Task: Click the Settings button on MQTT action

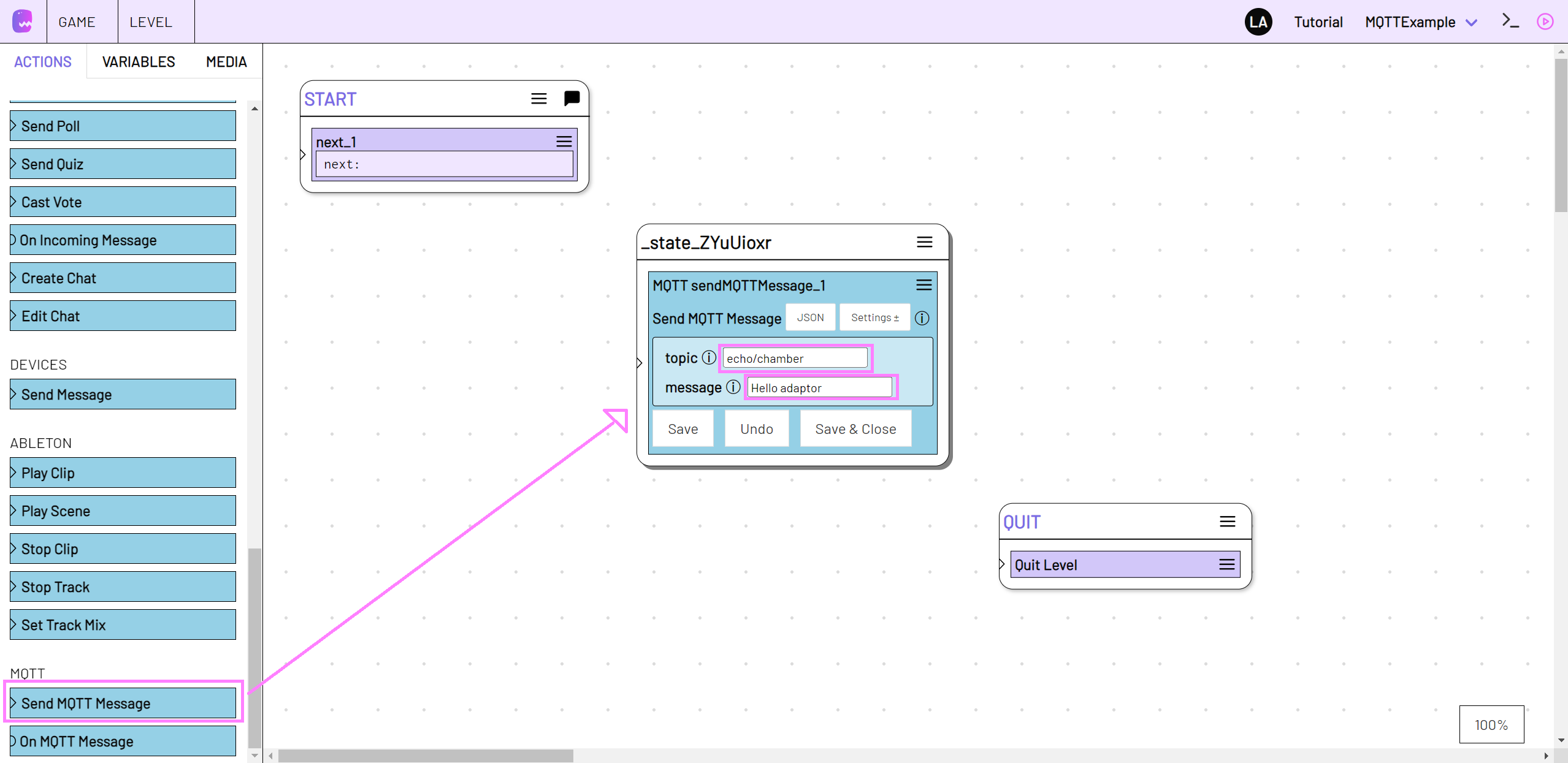Action: 873,317
